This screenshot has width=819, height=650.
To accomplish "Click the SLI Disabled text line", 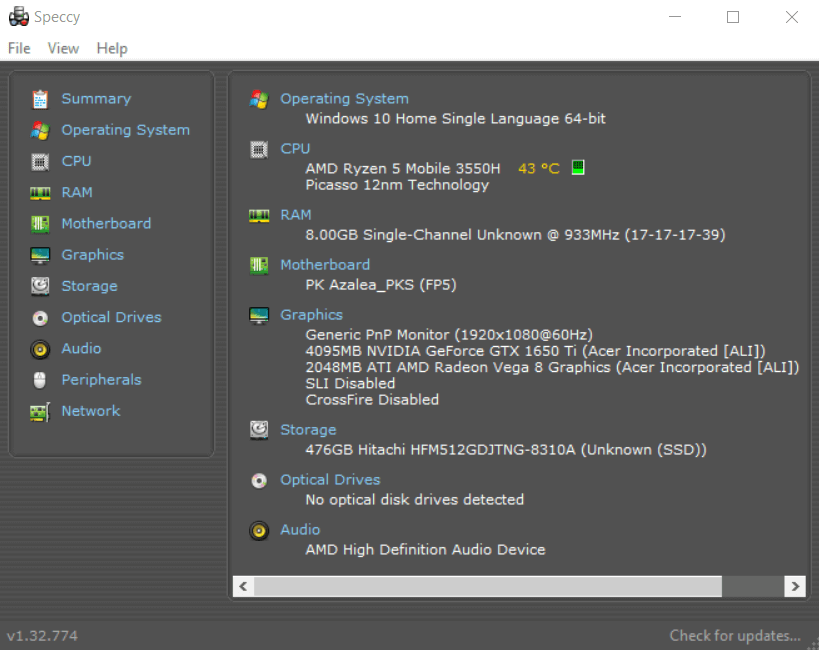I will (x=350, y=384).
